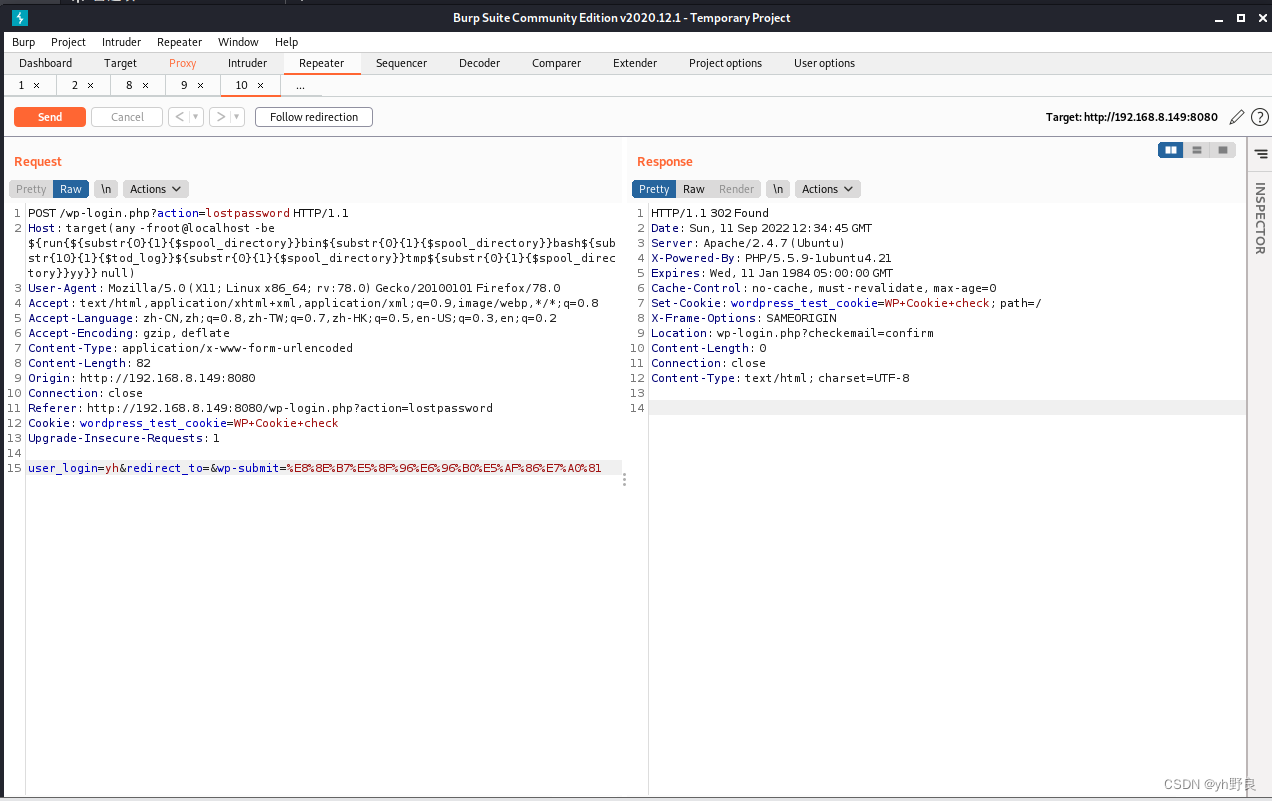Click the Set-Cookie response header line
Screen dimensions: 1272x801
[x=846, y=303]
